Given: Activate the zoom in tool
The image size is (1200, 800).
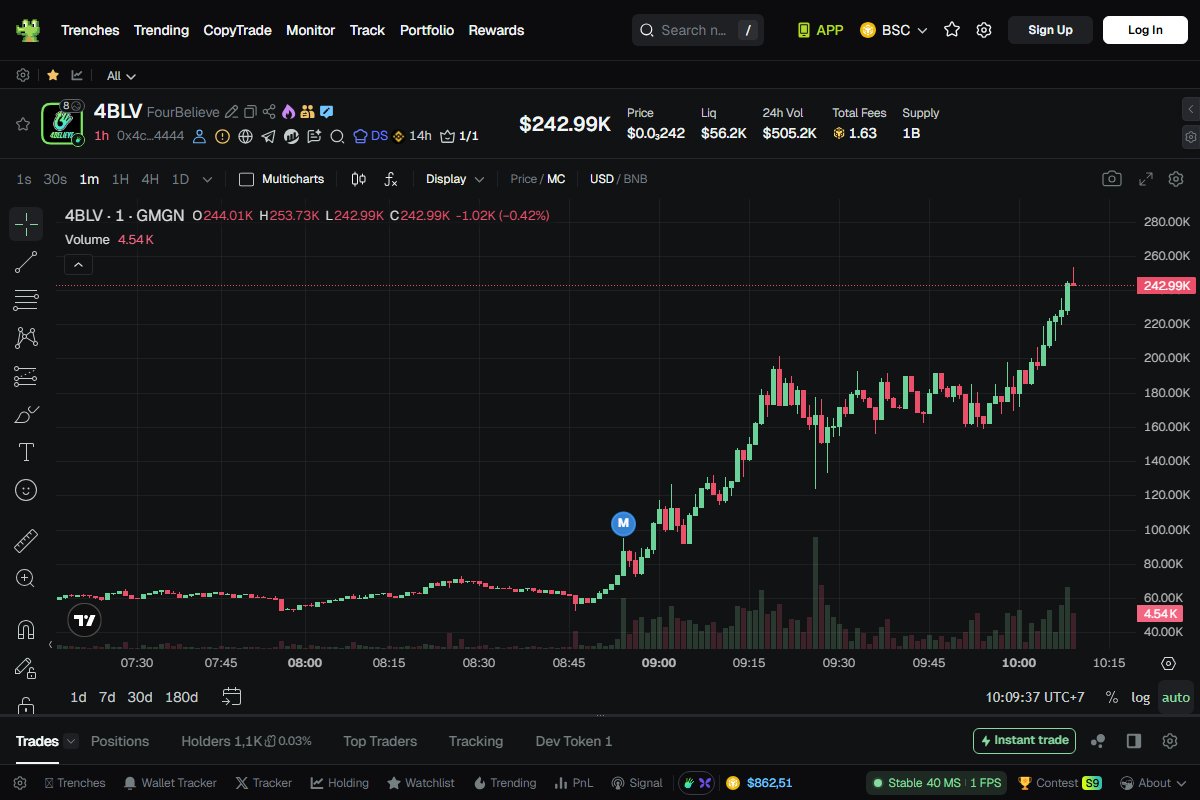Looking at the screenshot, I should tap(26, 578).
